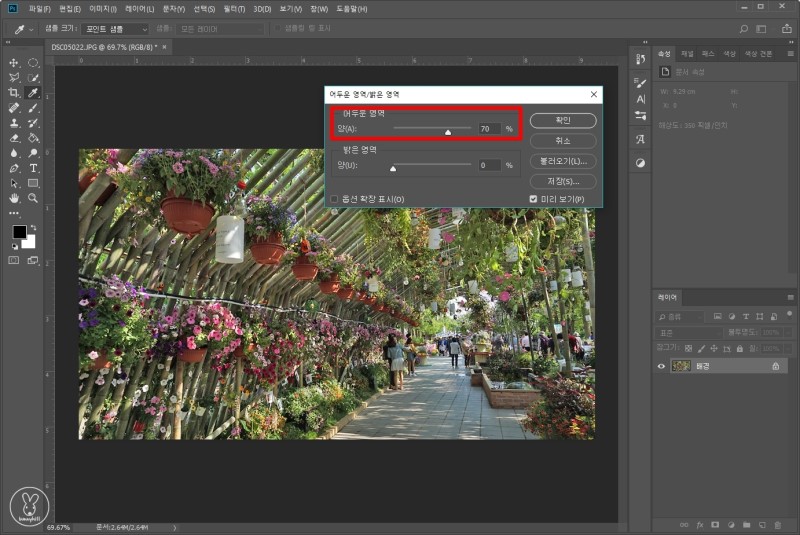The height and width of the screenshot is (535, 800).
Task: Open the eyedropper tool preset picker arrow
Action: point(32,29)
